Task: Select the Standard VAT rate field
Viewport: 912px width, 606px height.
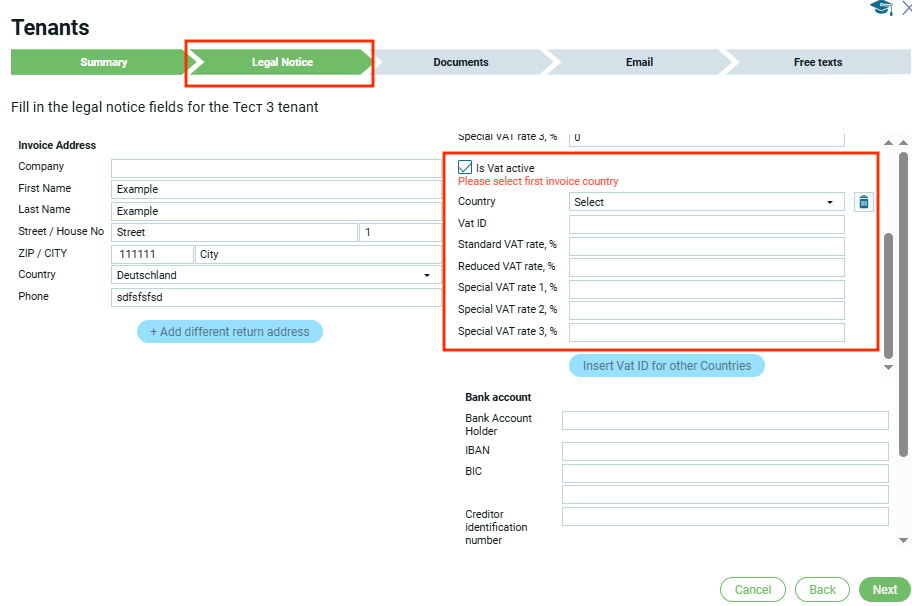Action: (706, 246)
